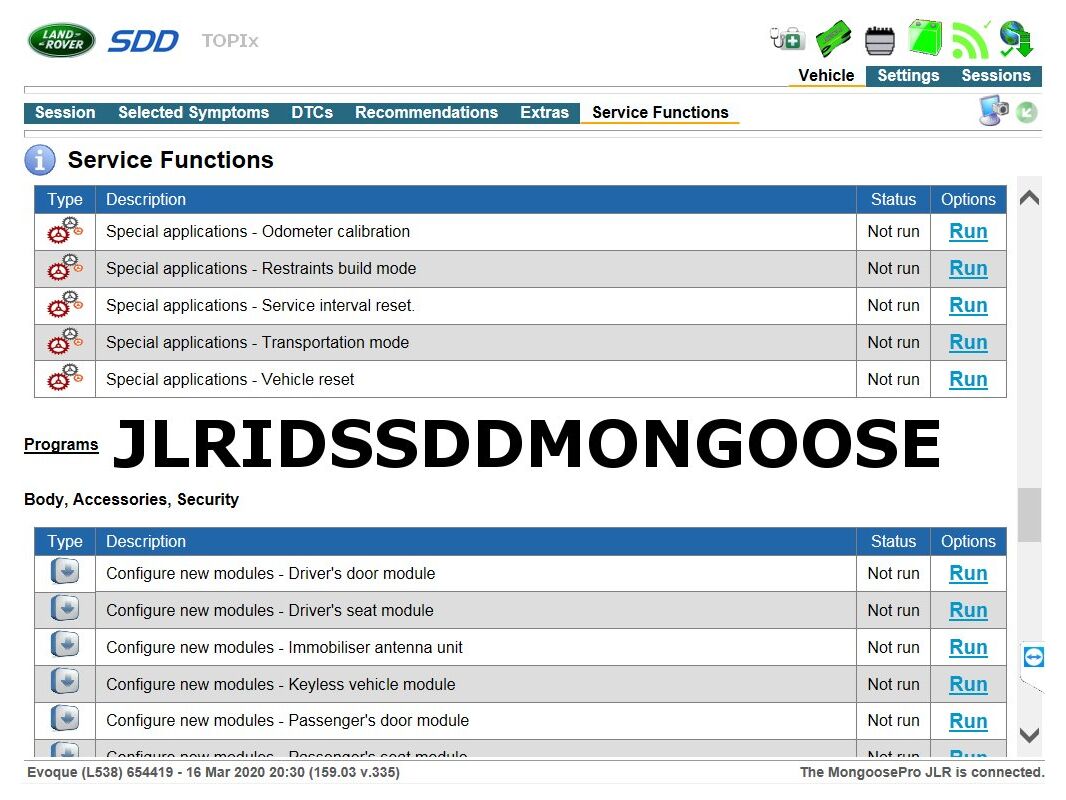Run Service interval reset

click(968, 305)
